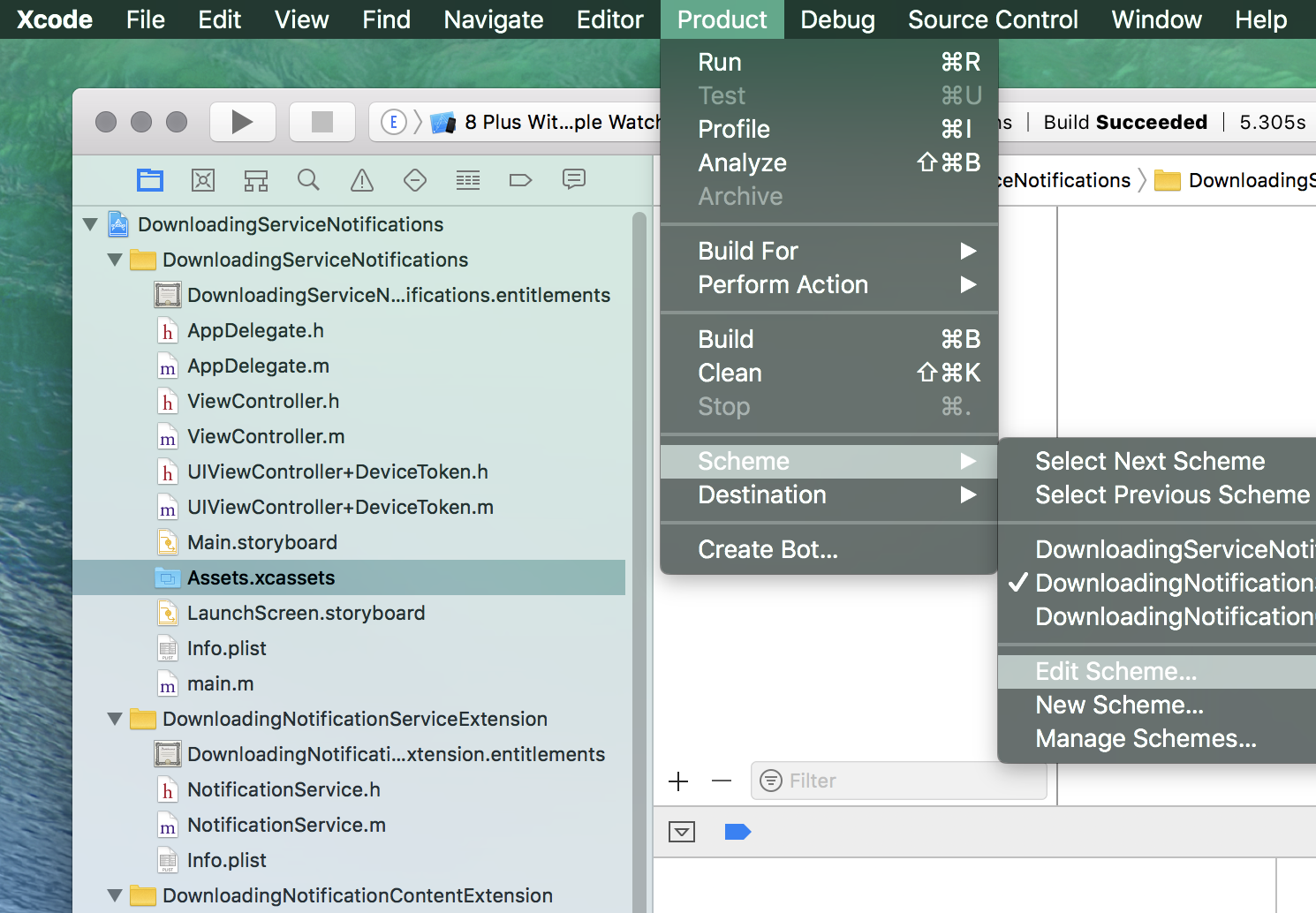Image resolution: width=1316 pixels, height=913 pixels.
Task: Collapse the DownloadingServiceNotifications project root
Action: pos(90,224)
